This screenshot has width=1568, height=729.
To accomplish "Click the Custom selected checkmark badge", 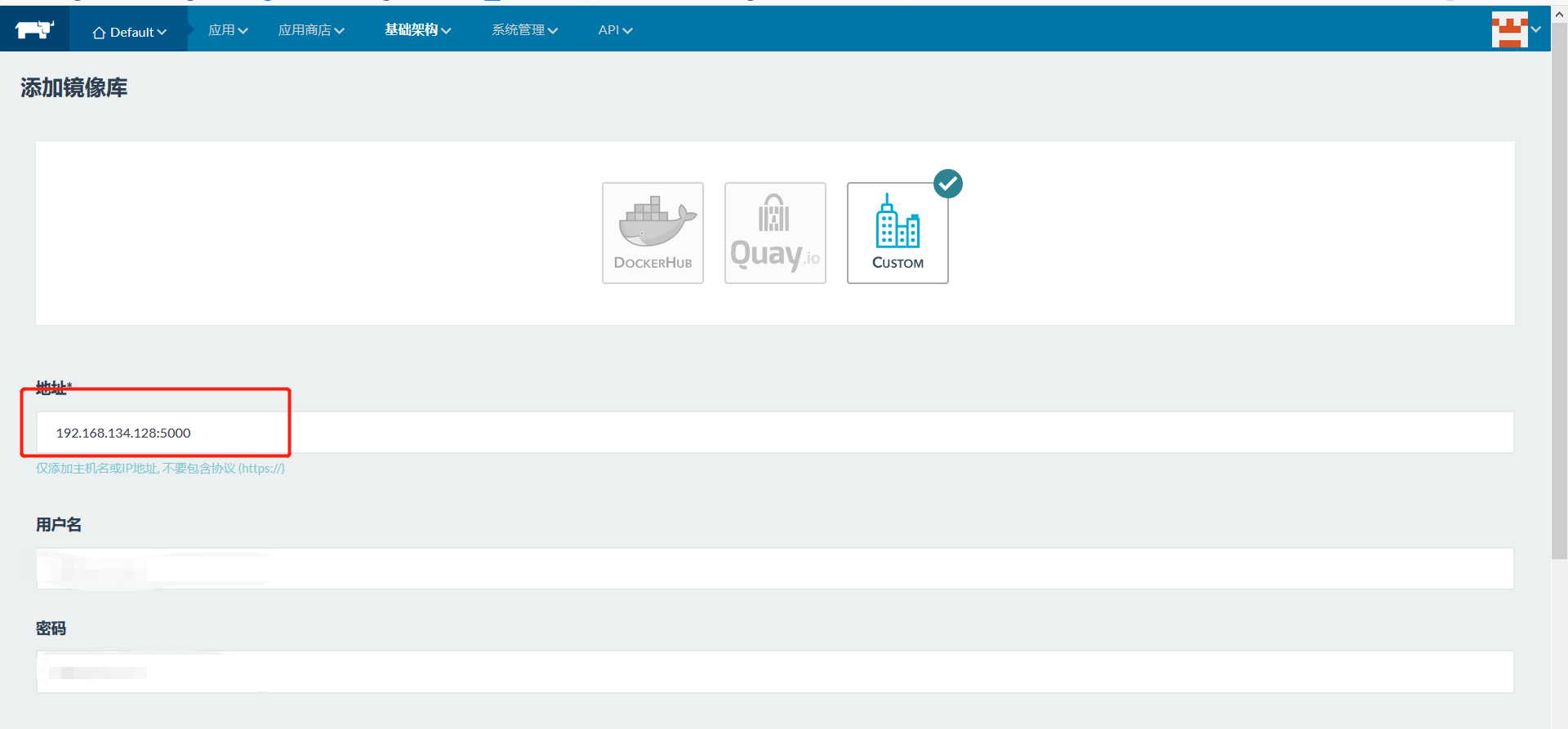I will (x=948, y=184).
